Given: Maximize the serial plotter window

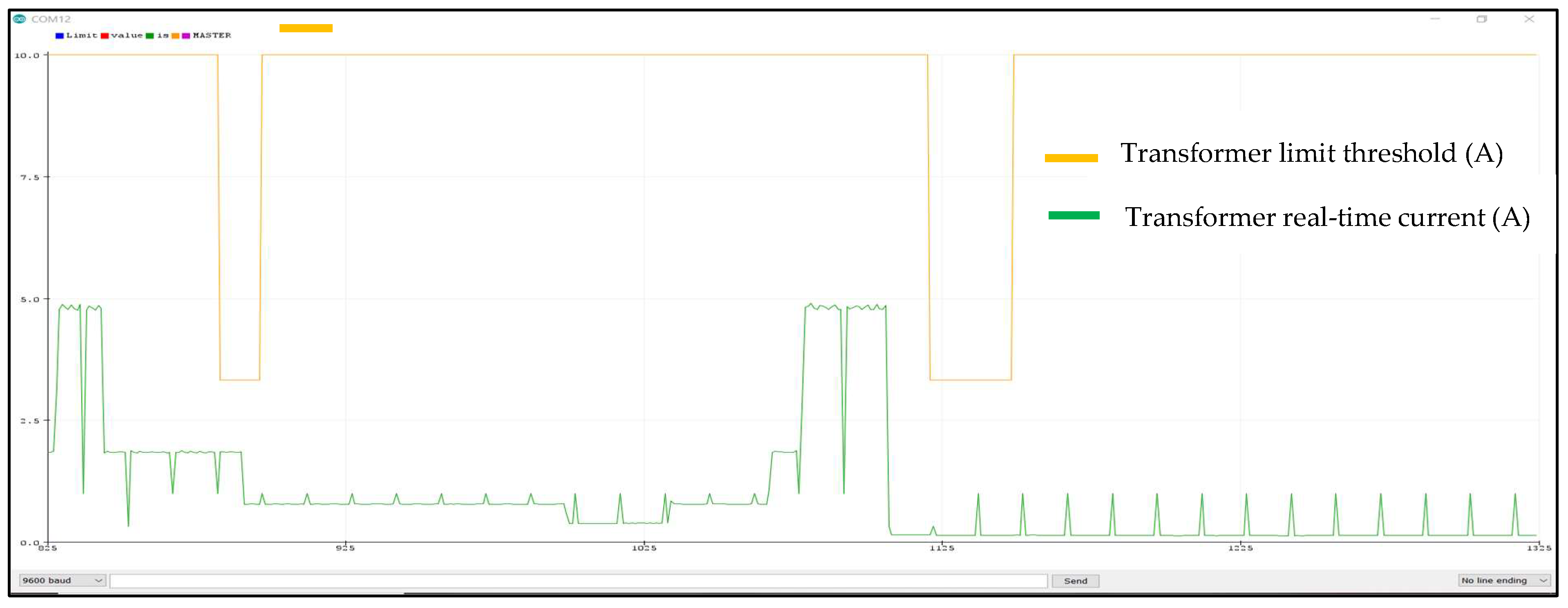Looking at the screenshot, I should click(x=1481, y=19).
